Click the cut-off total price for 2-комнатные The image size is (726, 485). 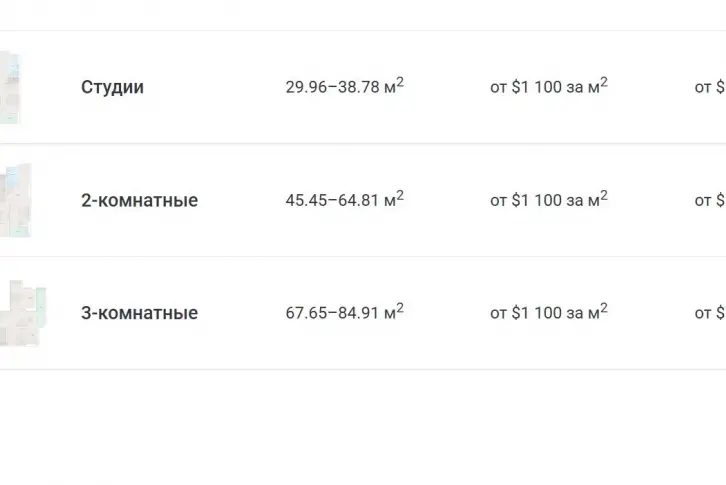tap(711, 200)
